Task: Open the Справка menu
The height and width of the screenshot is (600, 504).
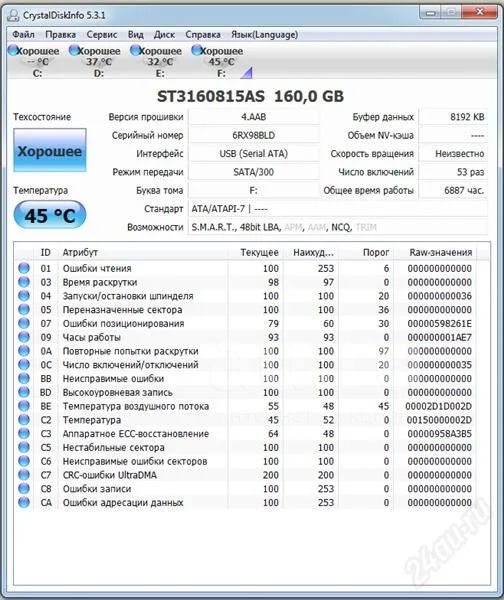Action: 203,34
